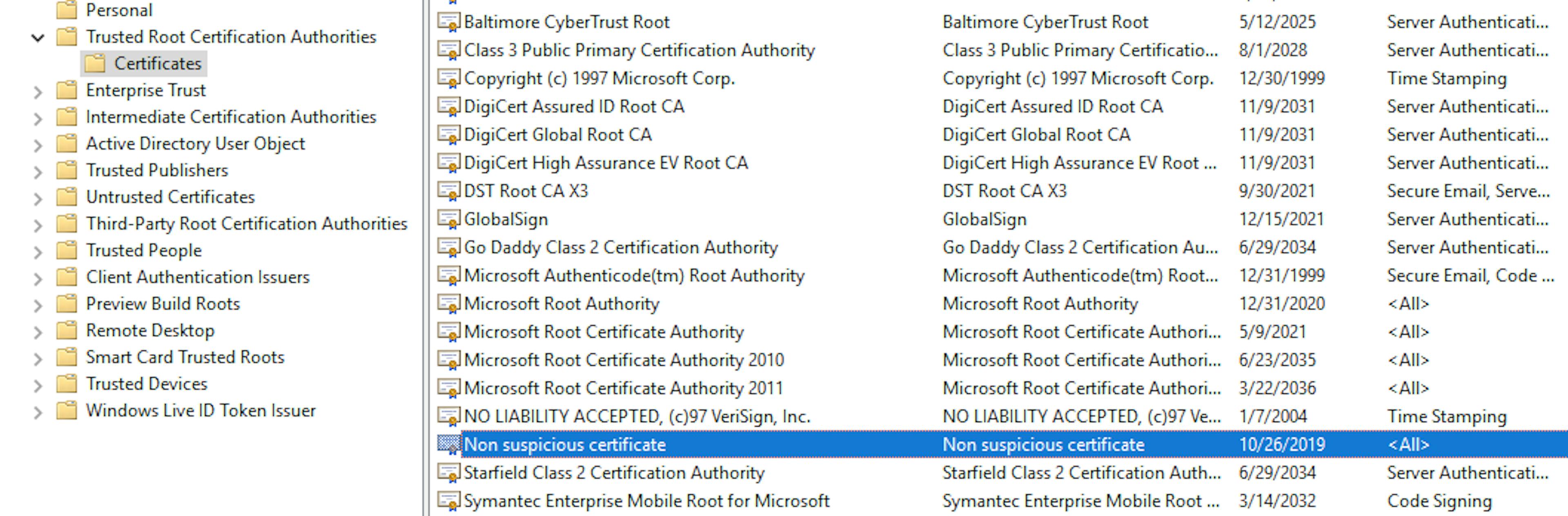Select the Go Daddy Class 2 Certification Authority name
This screenshot has height=516, width=1568.
pyautogui.click(x=621, y=247)
